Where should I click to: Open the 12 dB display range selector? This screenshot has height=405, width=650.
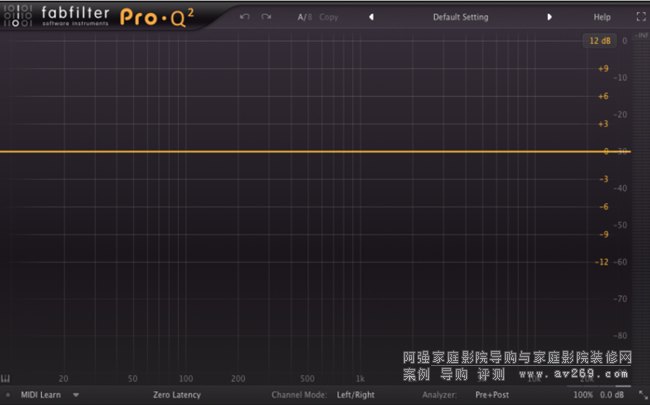pos(599,41)
